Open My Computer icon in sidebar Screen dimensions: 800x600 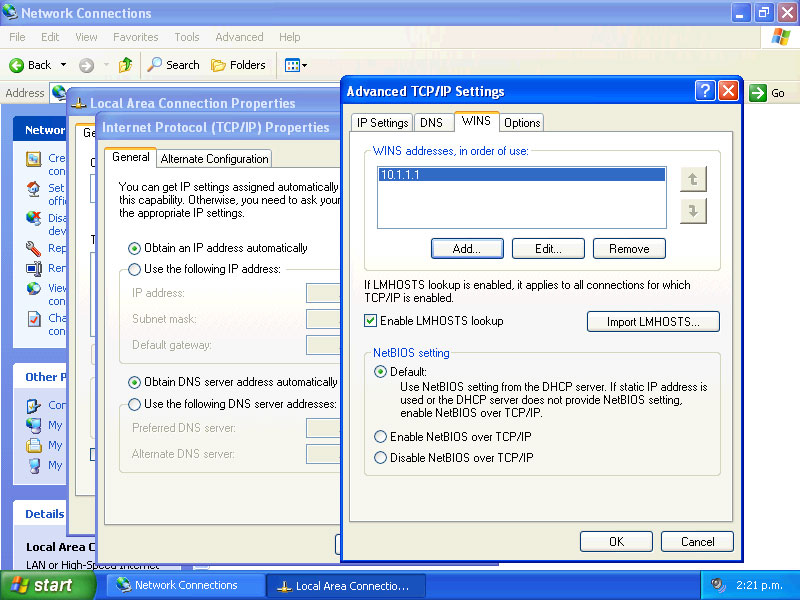(x=34, y=465)
